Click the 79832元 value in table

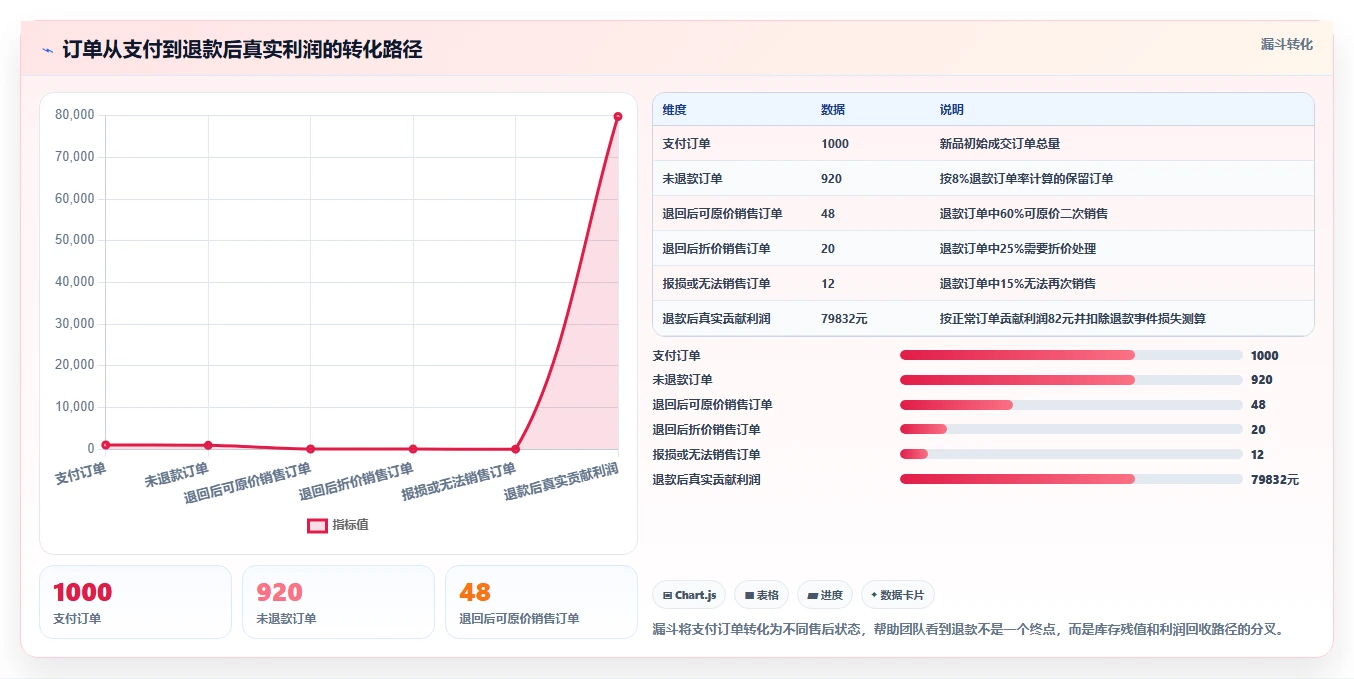(x=844, y=319)
